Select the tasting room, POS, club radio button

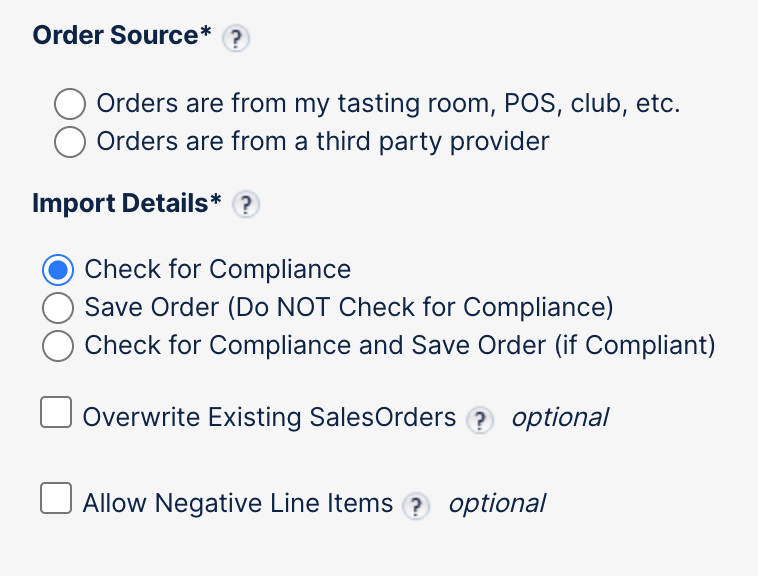point(70,104)
